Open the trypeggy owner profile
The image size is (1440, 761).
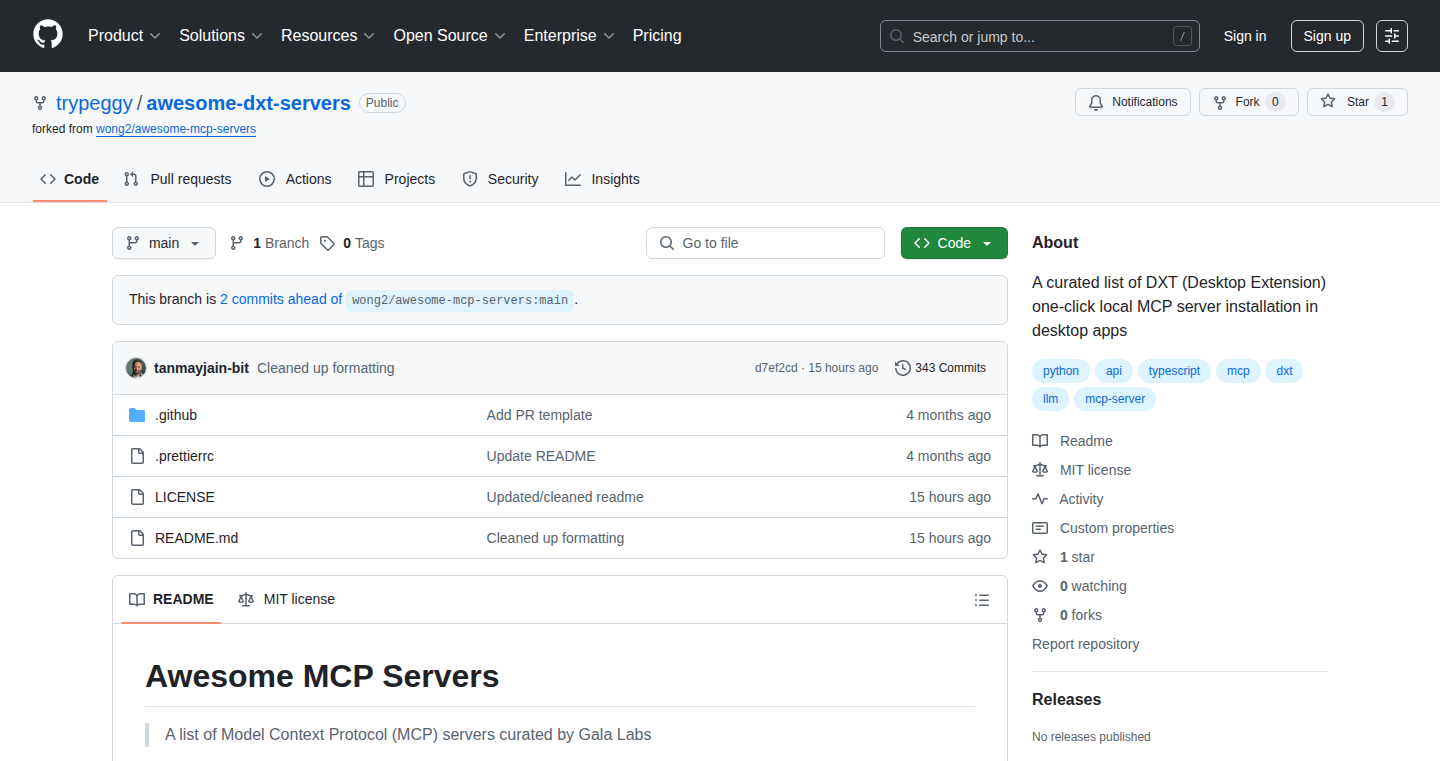(94, 103)
